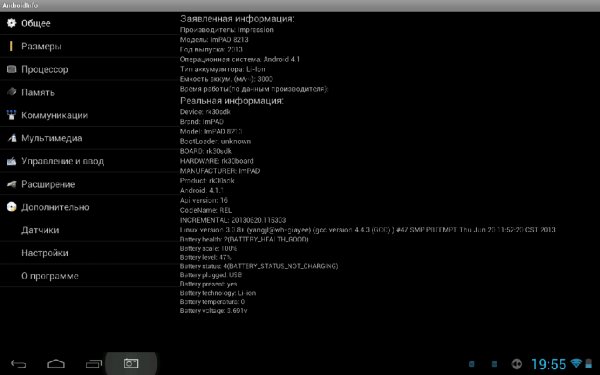
Task: Click the Li-Ion battery type line
Action: [222, 69]
